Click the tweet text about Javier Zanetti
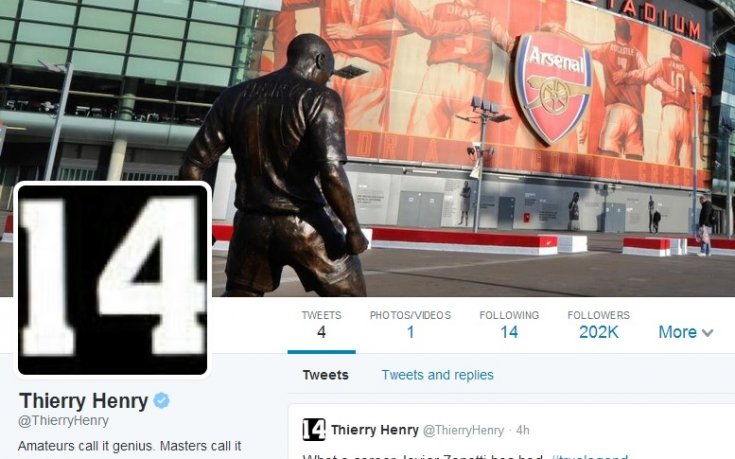Image resolution: width=735 pixels, height=459 pixels. pos(465,456)
